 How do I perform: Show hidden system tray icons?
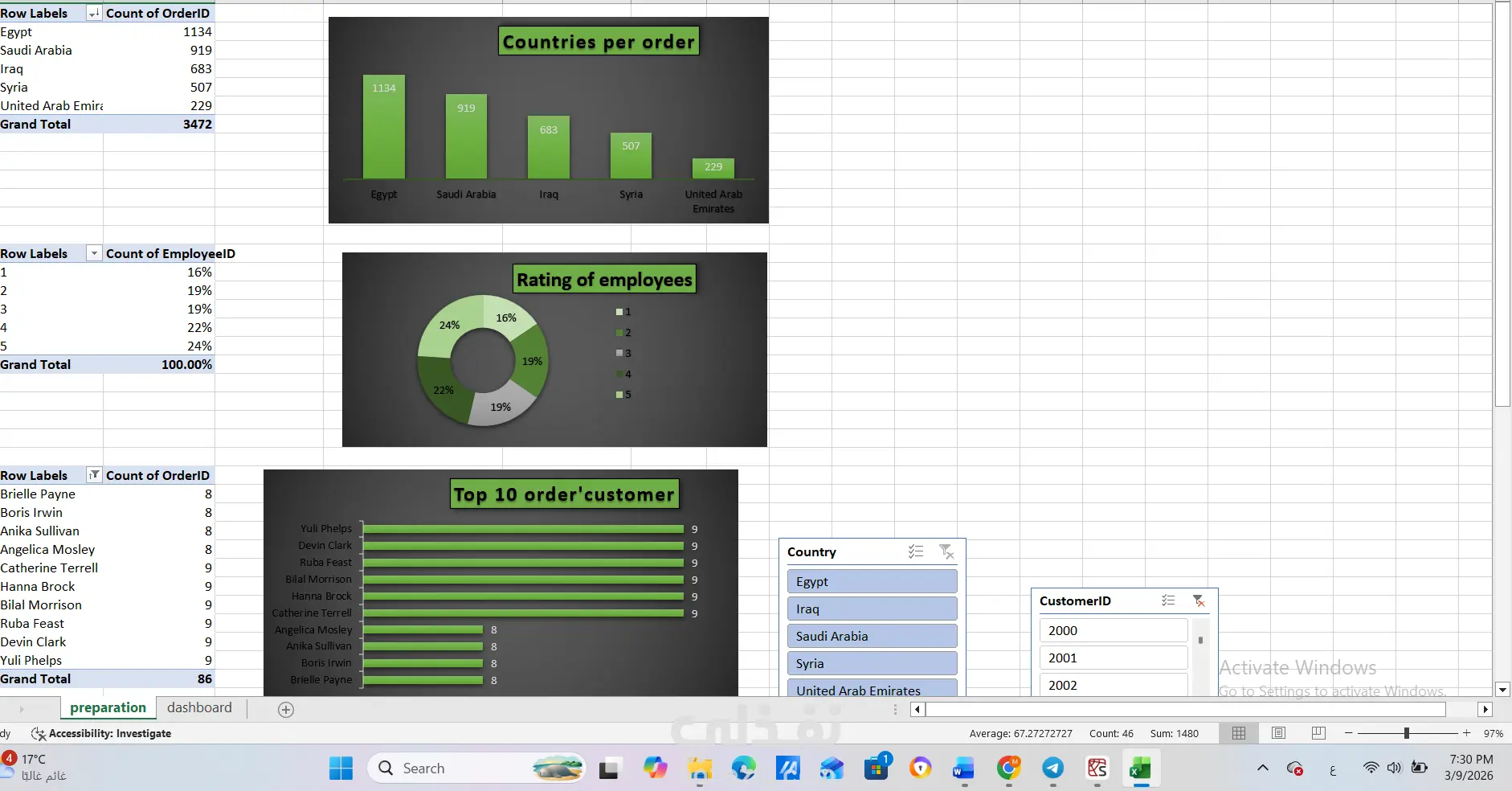click(1263, 768)
